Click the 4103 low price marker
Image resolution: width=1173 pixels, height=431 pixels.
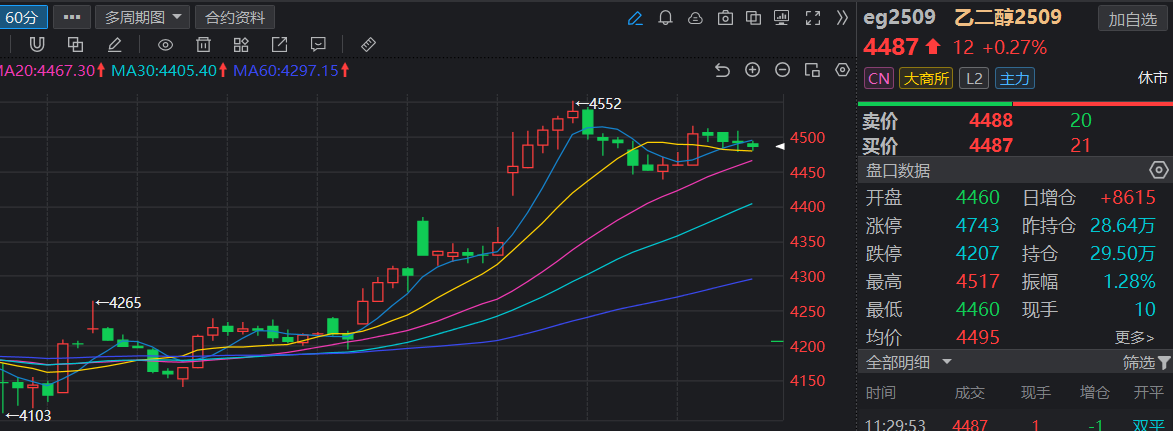(28, 415)
